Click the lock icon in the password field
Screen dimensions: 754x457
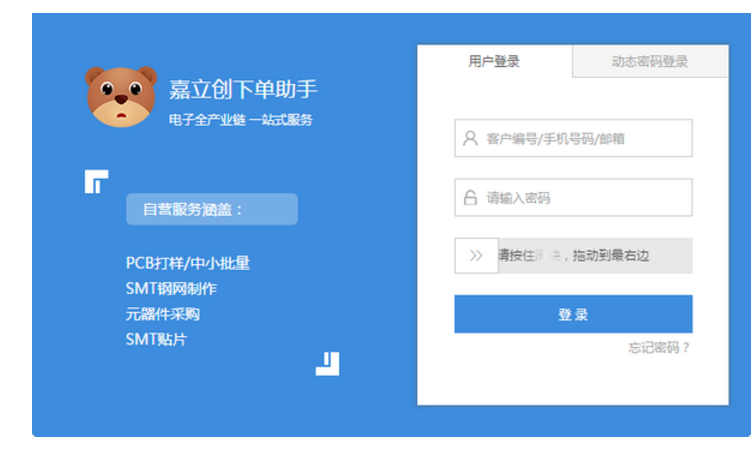[x=470, y=198]
